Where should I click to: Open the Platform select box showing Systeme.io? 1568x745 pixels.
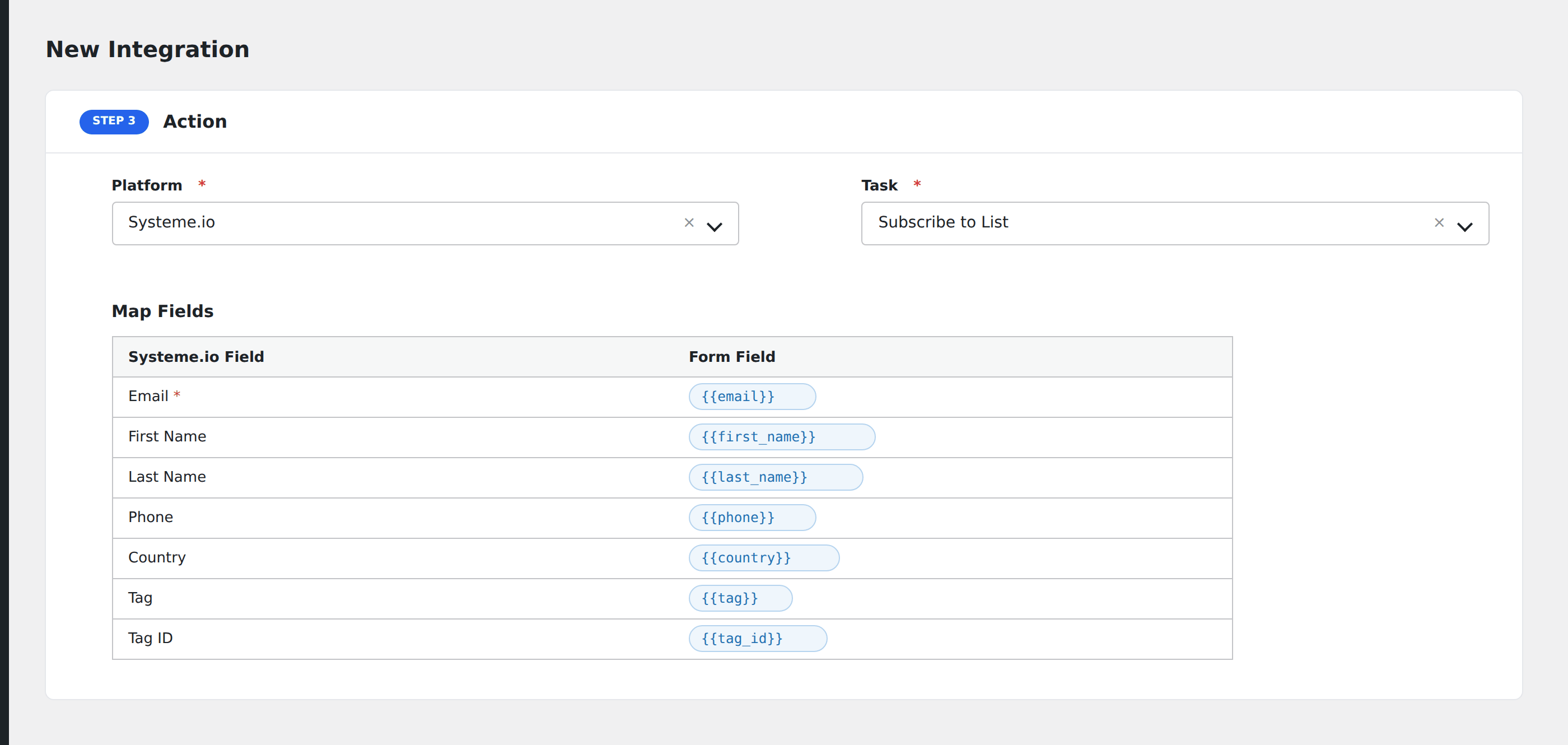click(425, 223)
